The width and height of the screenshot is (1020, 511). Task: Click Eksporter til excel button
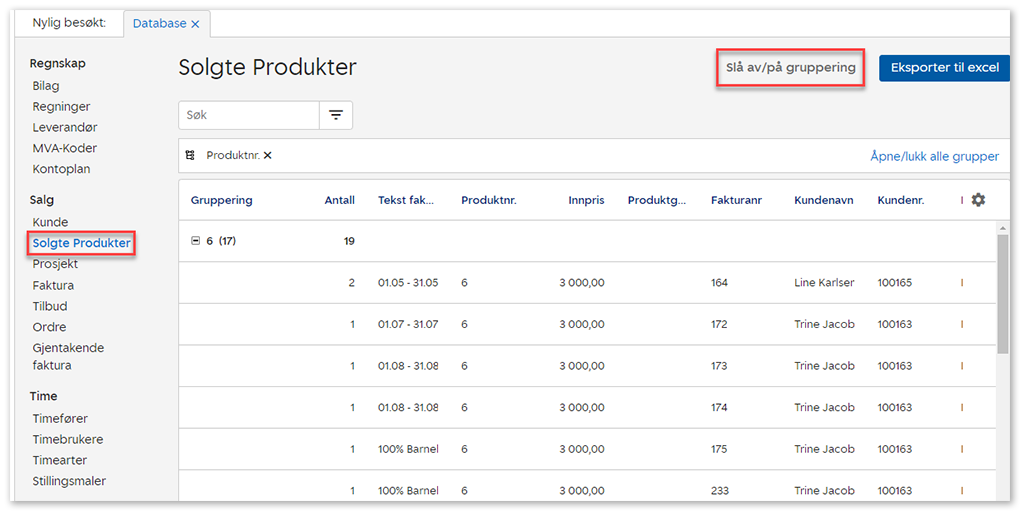[944, 68]
